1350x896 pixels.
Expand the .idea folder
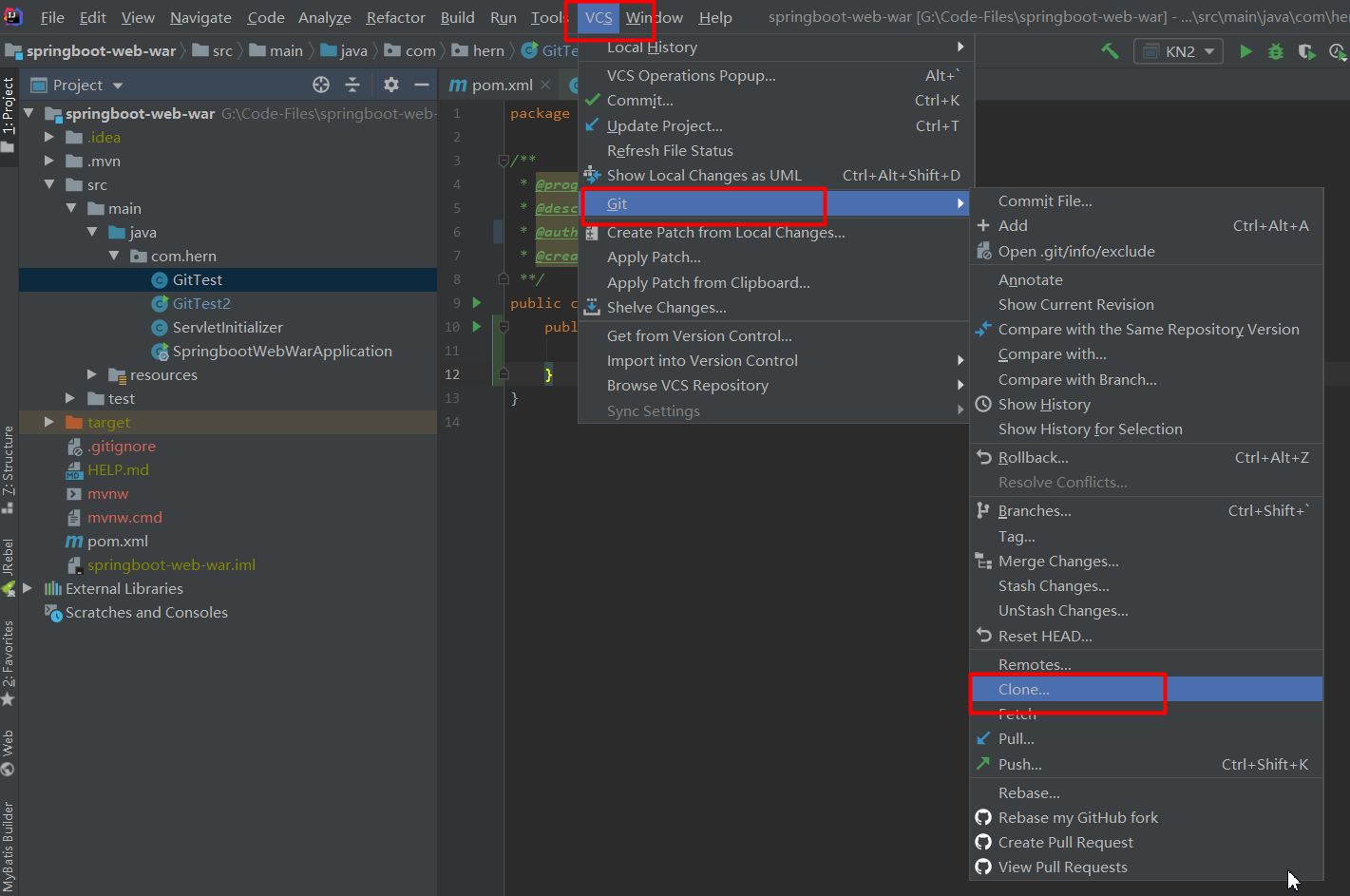pos(48,137)
